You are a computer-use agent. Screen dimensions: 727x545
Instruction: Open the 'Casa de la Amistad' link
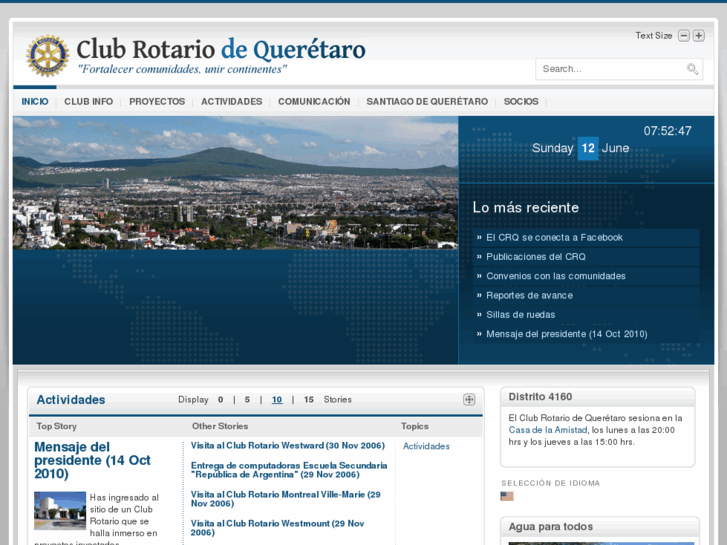[548, 430]
